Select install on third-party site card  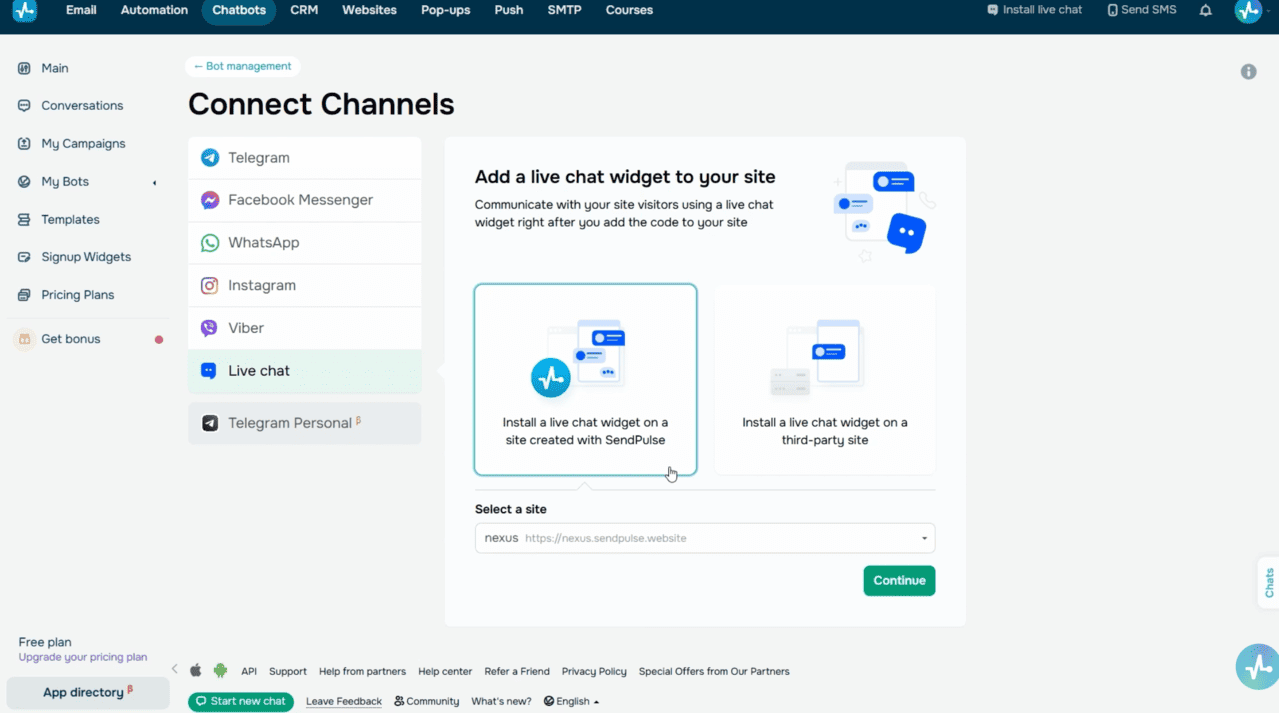click(x=825, y=380)
